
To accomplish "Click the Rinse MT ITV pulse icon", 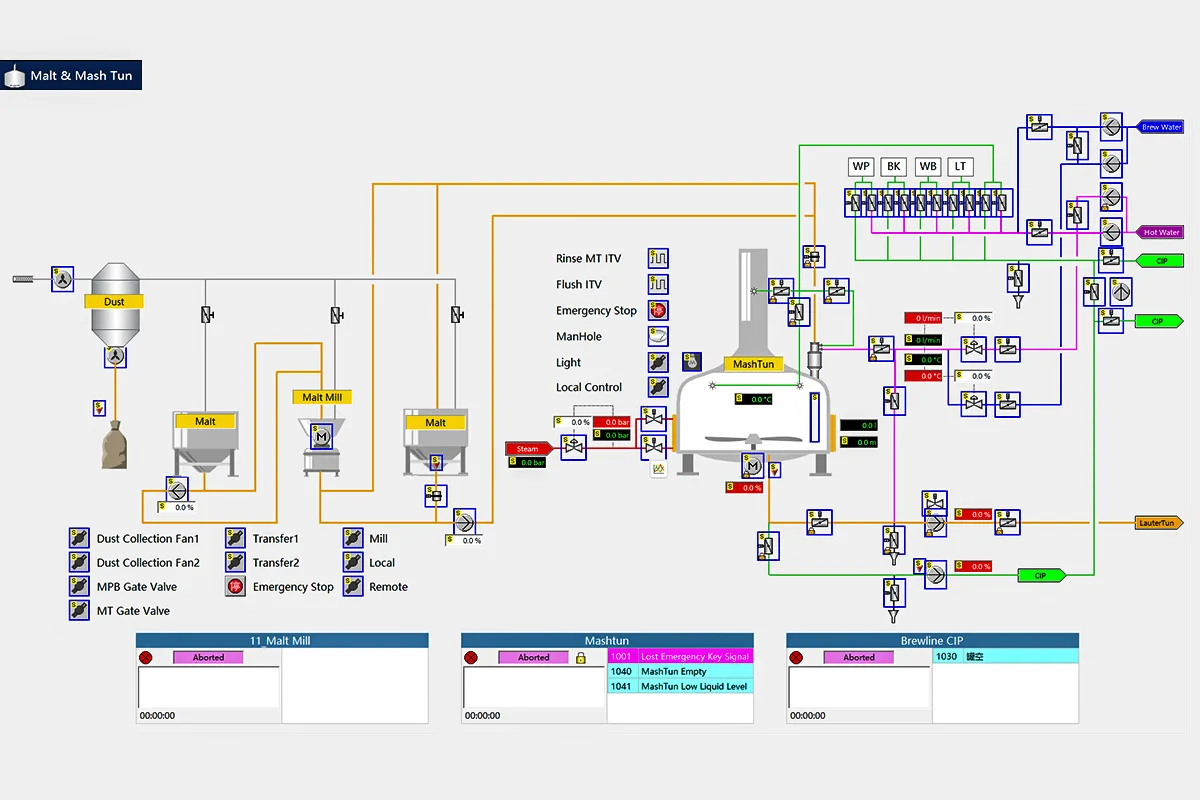I will (x=658, y=259).
